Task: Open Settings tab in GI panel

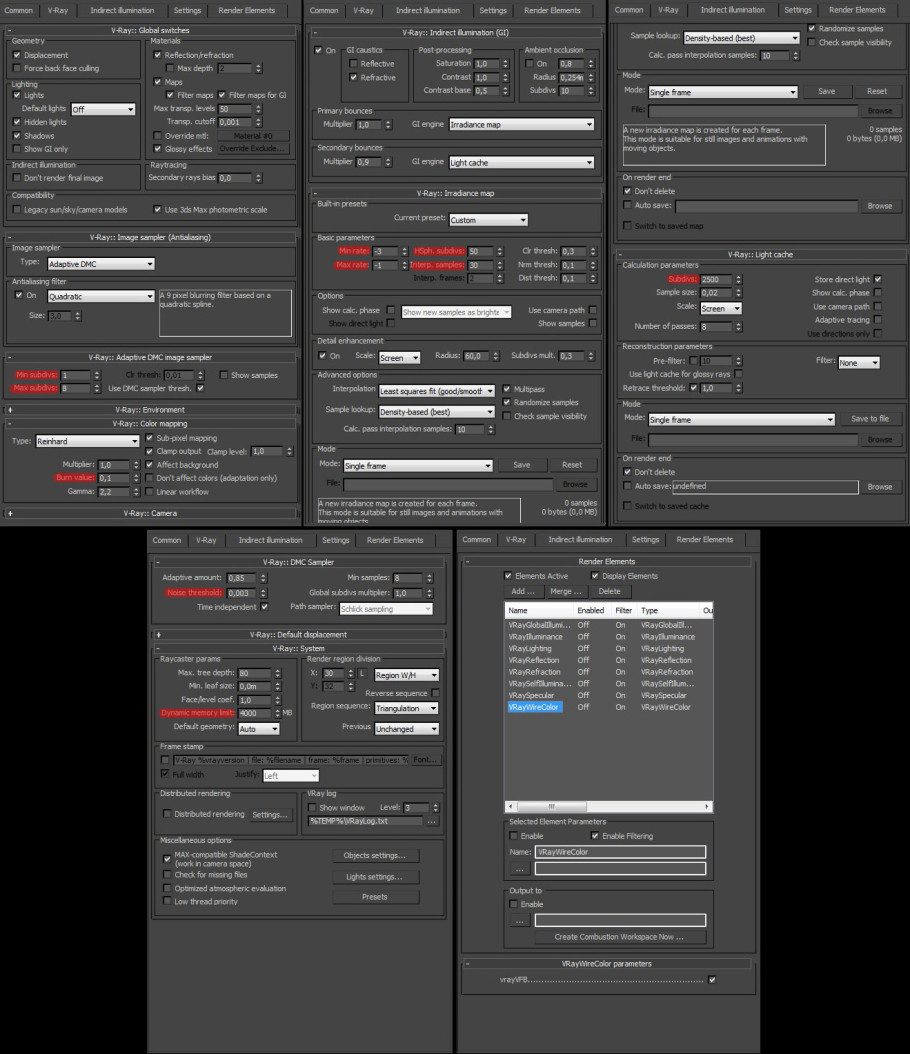Action: 493,10
